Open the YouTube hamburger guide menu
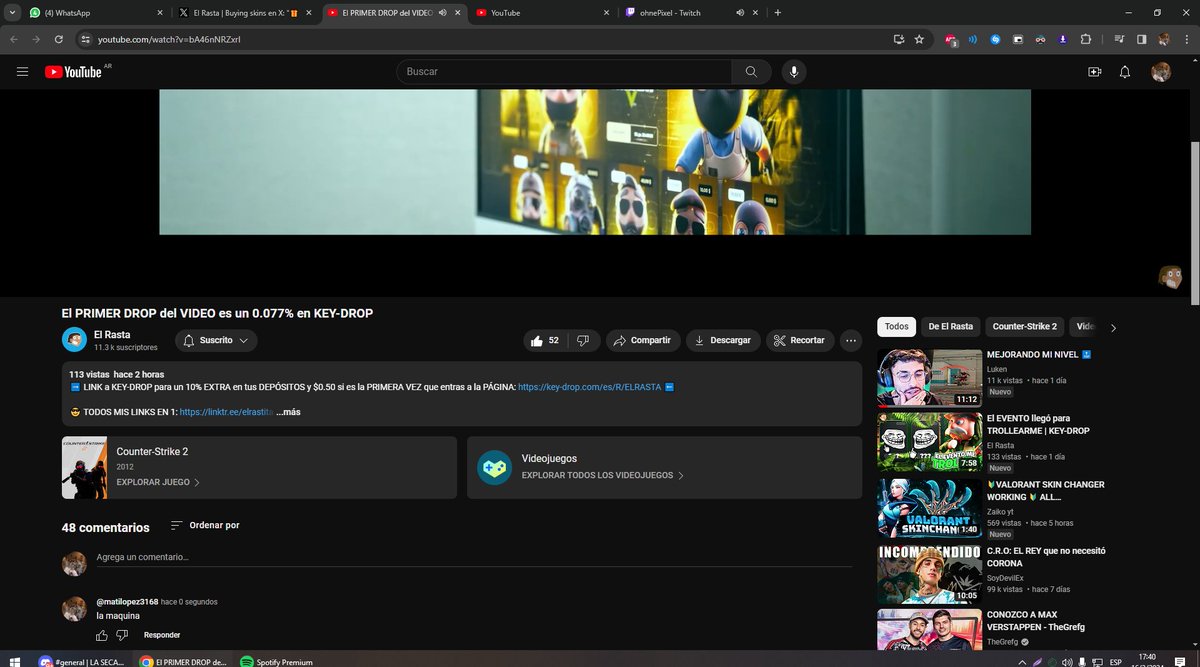The image size is (1200, 667). [22, 72]
